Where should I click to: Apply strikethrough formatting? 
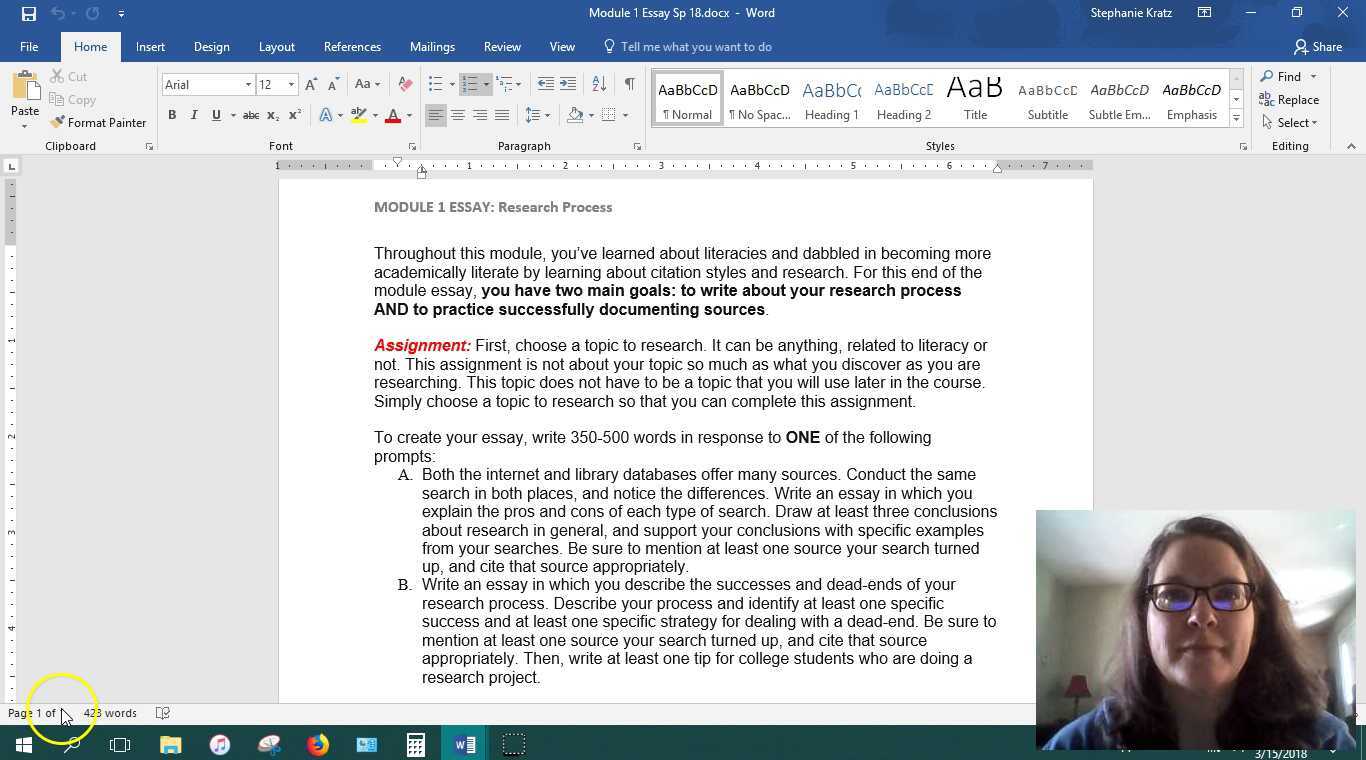tap(251, 115)
